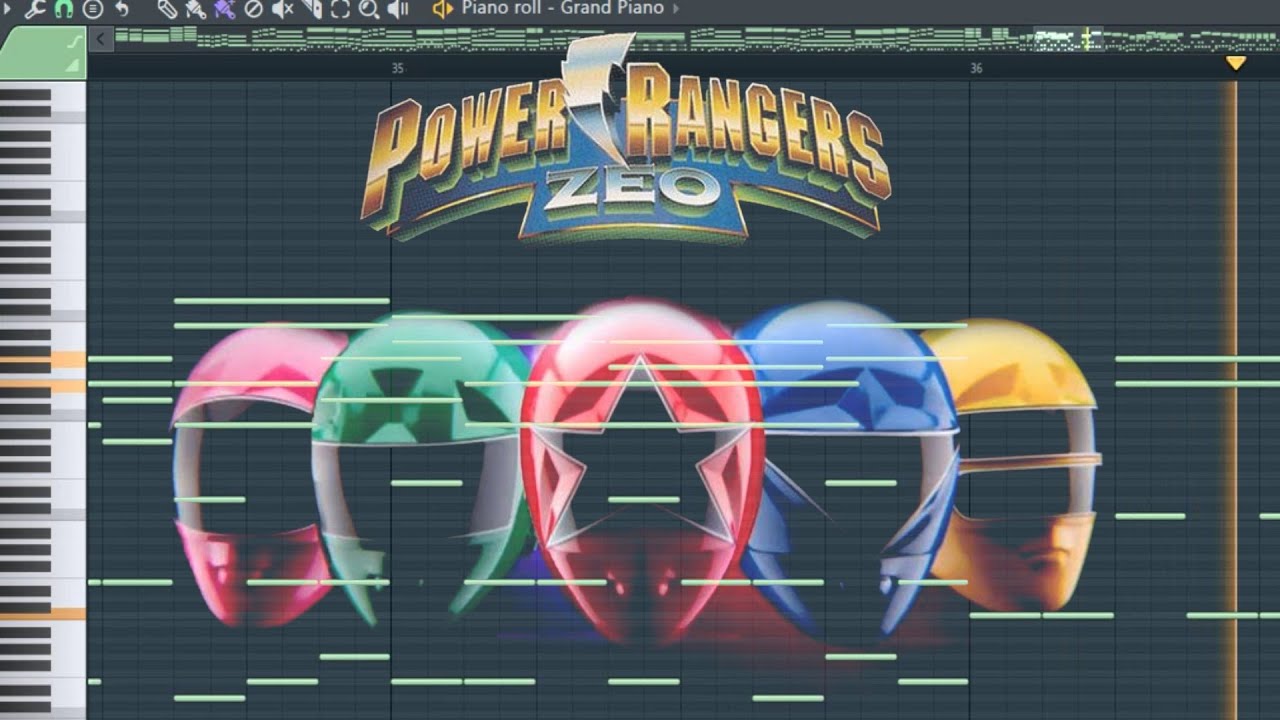This screenshot has width=1280, height=720.
Task: Click the song overview minimap strip
Action: click(697, 39)
